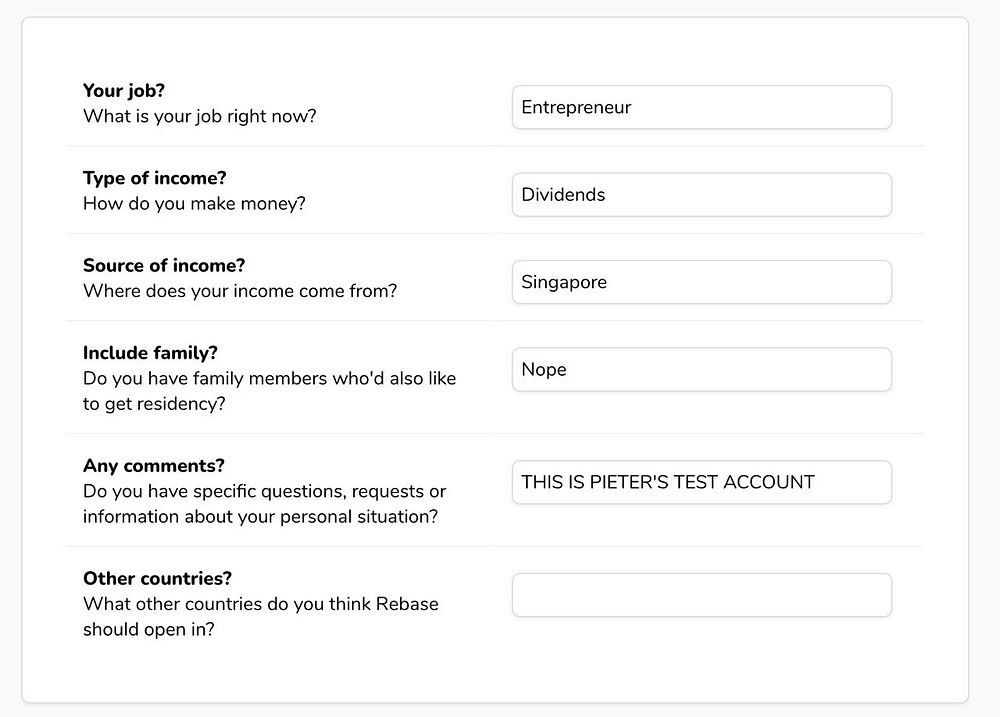Click the 'Source of income?' heading label
This screenshot has width=1000, height=717.
click(x=164, y=265)
